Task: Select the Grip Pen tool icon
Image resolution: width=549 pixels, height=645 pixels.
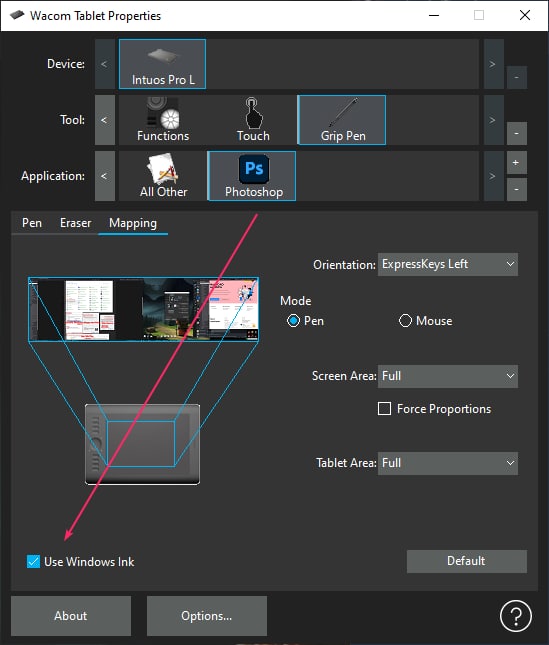Action: (342, 120)
